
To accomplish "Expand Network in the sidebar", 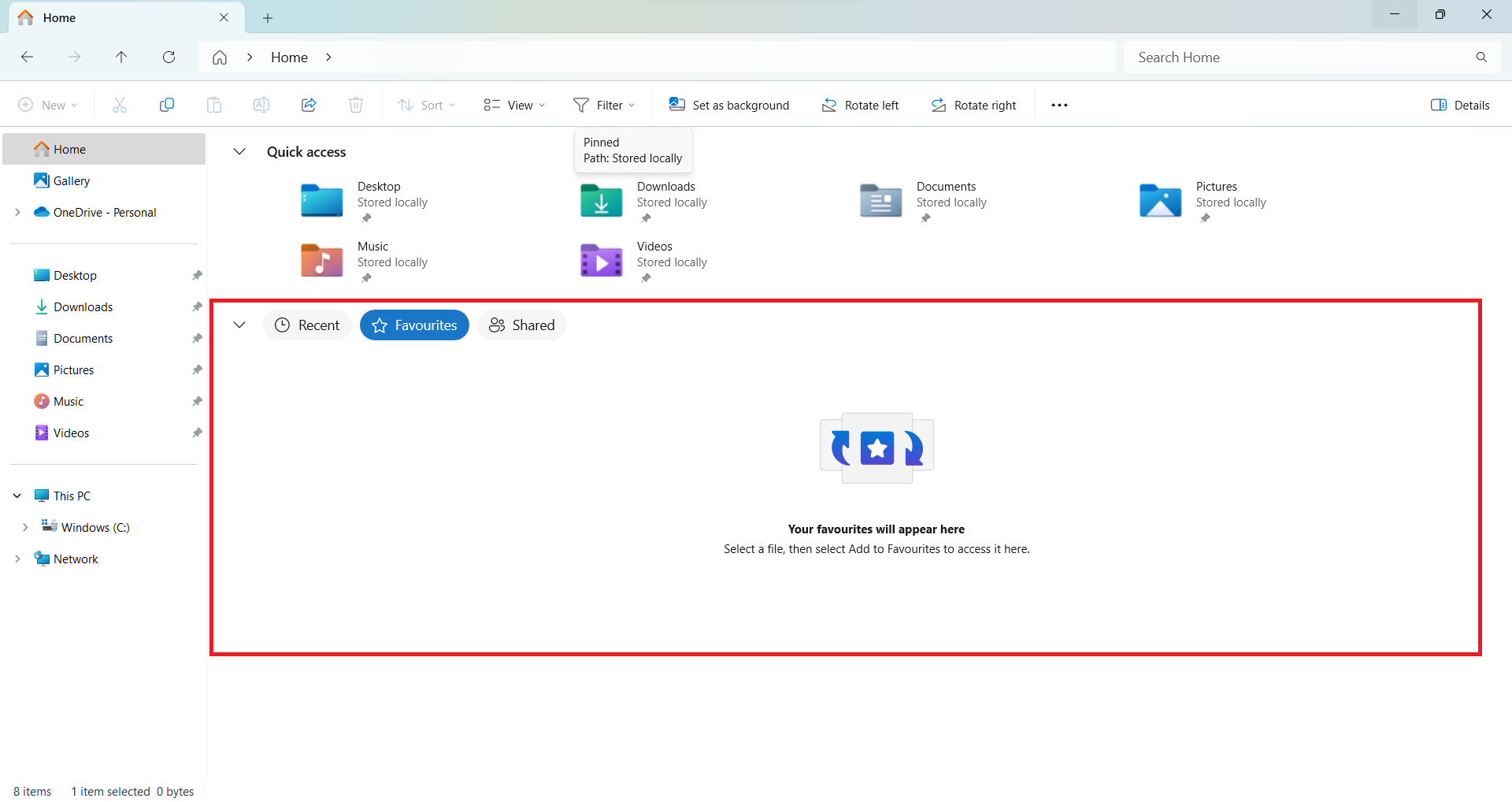I will (17, 559).
